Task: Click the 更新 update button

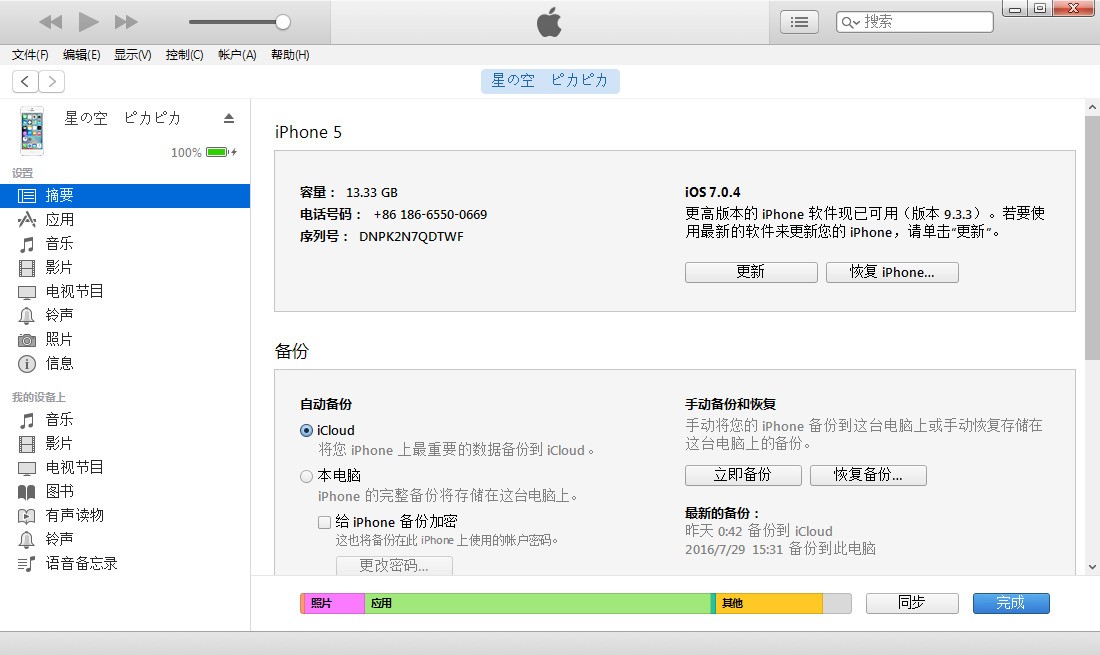Action: pos(751,272)
